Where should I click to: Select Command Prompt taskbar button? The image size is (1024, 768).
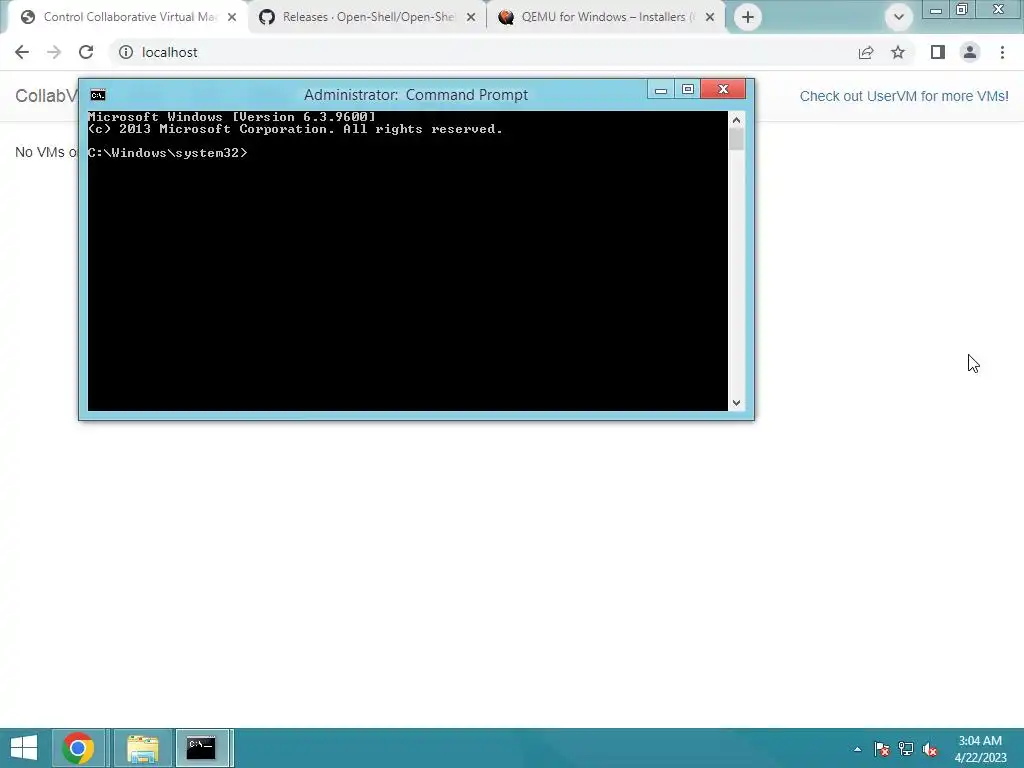(x=201, y=748)
